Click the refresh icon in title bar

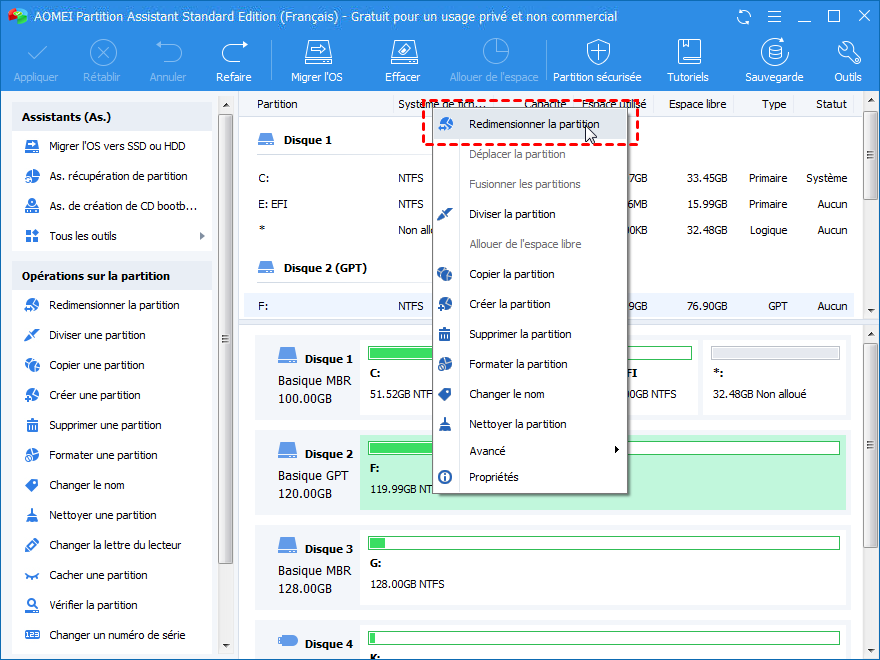point(743,17)
